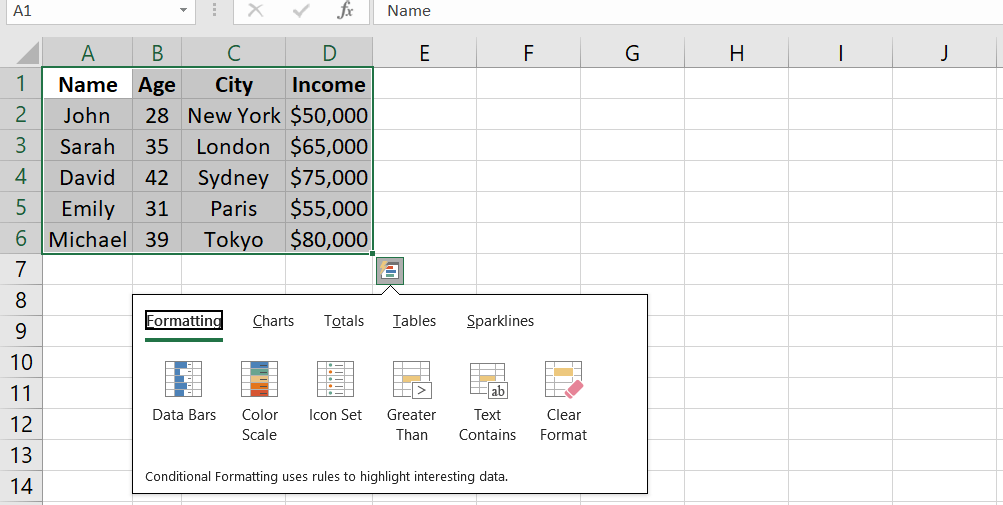This screenshot has height=505, width=1003.
Task: Open the Sparklines tab
Action: [x=500, y=321]
